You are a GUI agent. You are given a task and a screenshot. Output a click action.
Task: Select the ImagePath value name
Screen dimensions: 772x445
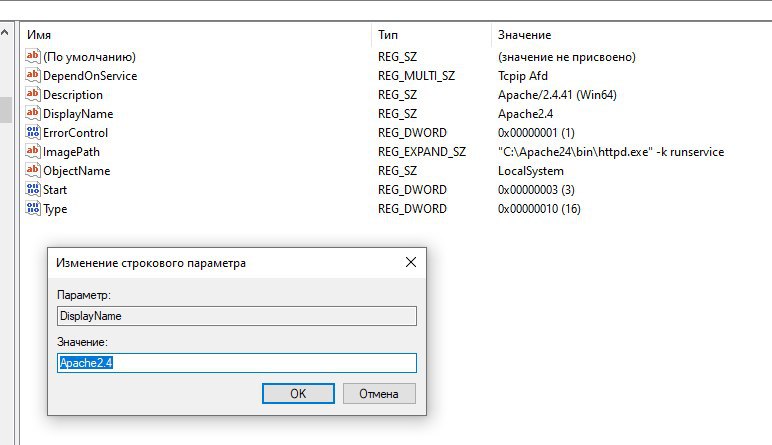(71, 152)
